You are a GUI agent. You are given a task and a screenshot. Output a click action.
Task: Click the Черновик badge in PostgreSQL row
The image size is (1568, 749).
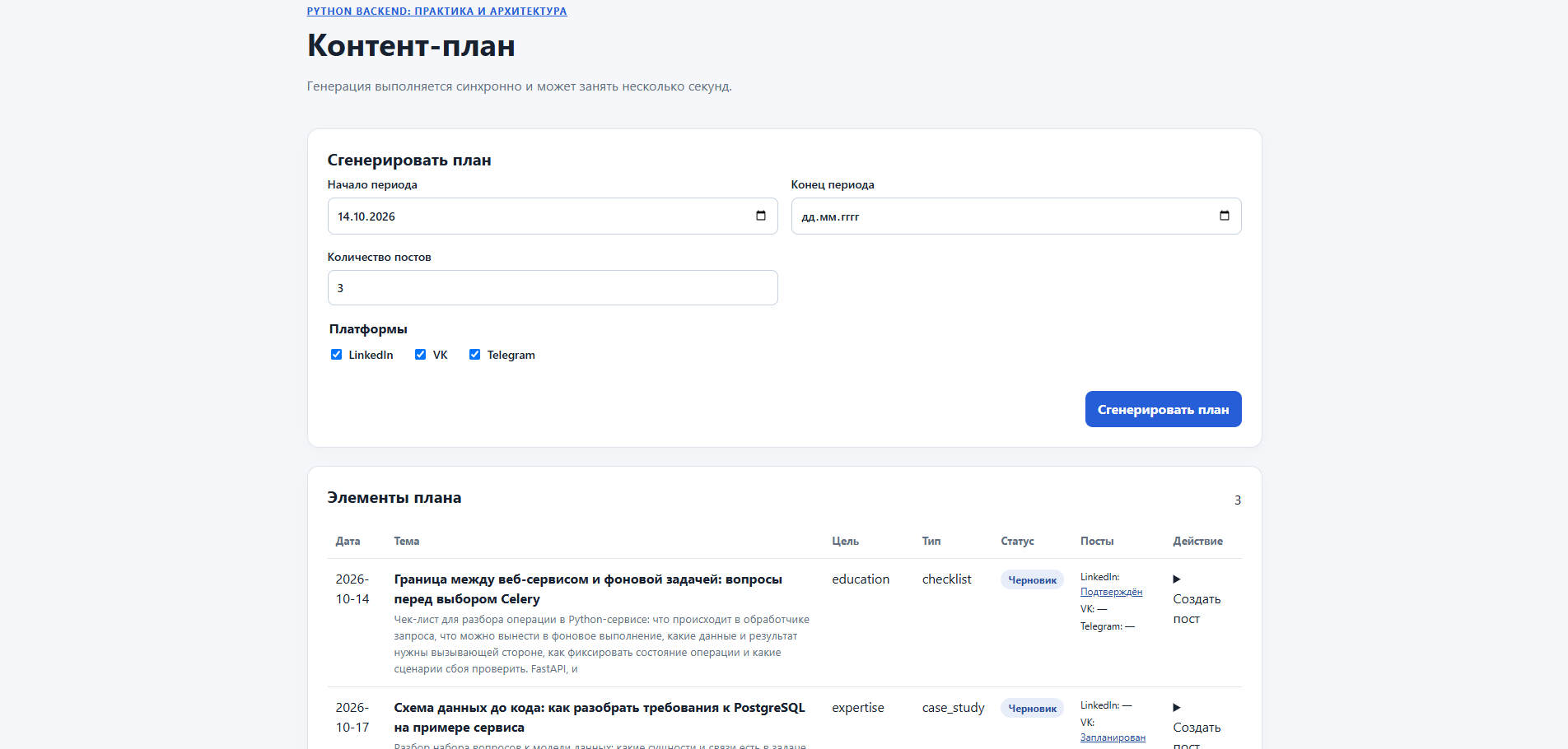point(1032,709)
